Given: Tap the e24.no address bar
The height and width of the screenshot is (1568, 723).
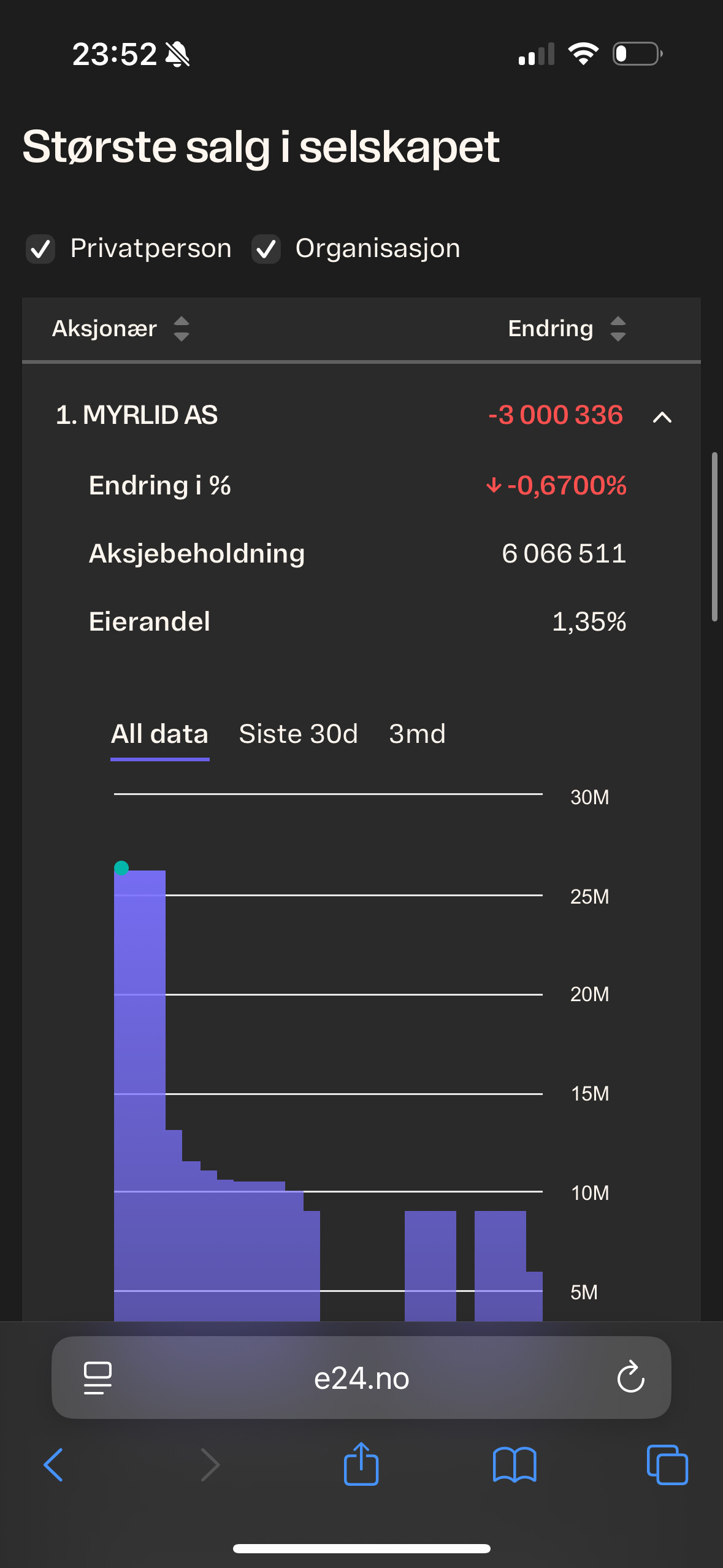Looking at the screenshot, I should [x=361, y=1378].
